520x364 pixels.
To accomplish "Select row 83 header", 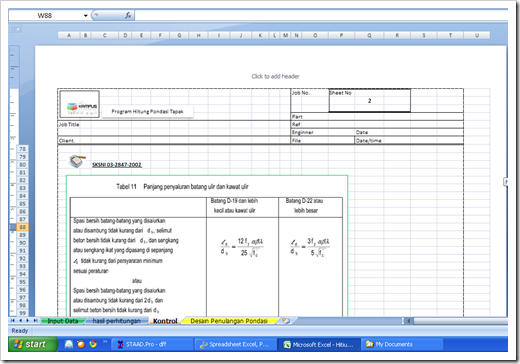I will [22, 188].
